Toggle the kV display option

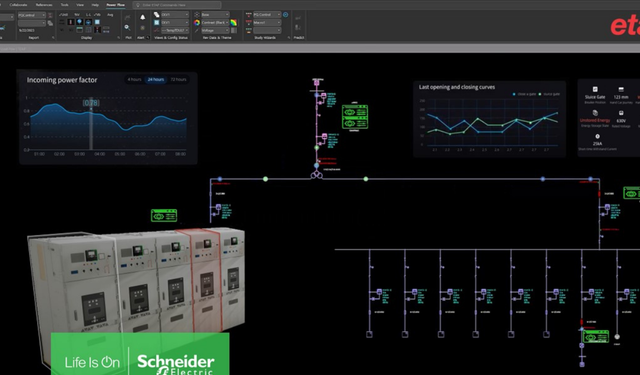pos(77,15)
